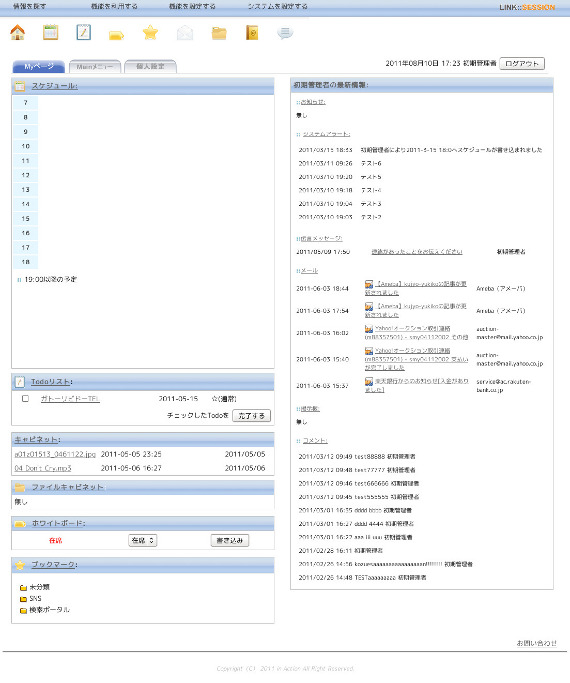Open the calendar schedule icon in toolbar
This screenshot has width=570, height=683.
(x=51, y=33)
